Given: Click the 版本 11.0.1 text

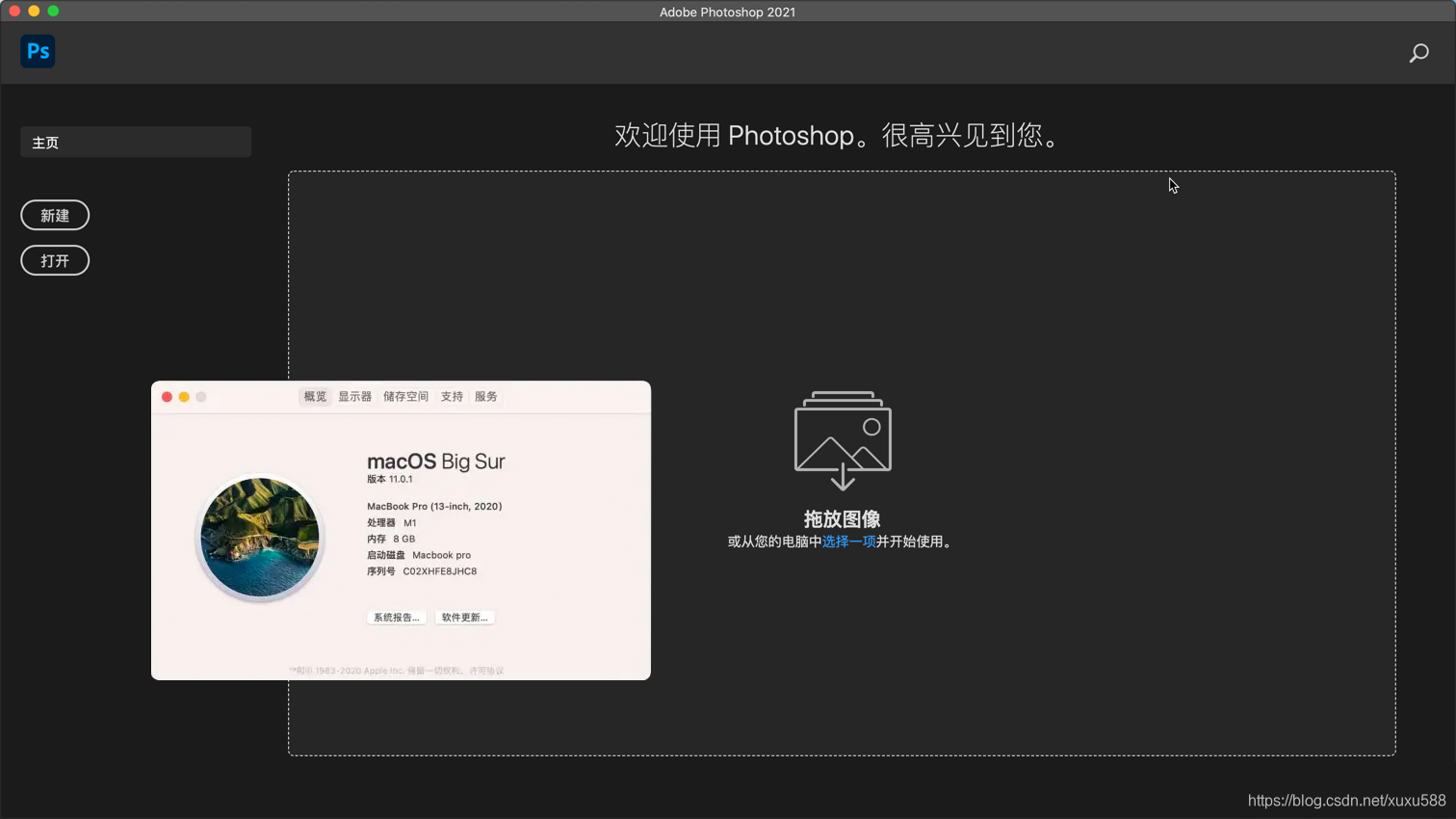Looking at the screenshot, I should pos(390,479).
